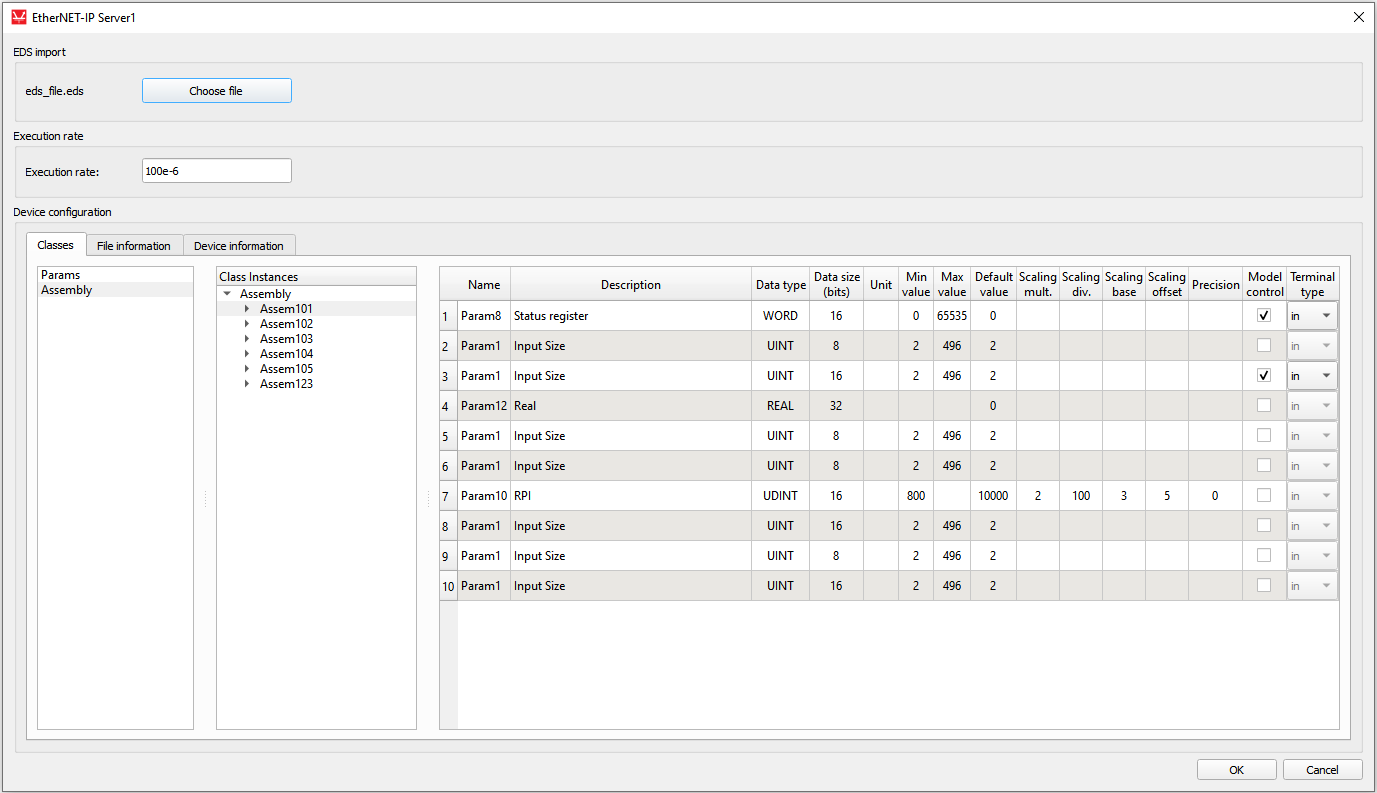The height and width of the screenshot is (793, 1377).
Task: Open Terminal type dropdown in row 1
Action: pyautogui.click(x=1312, y=316)
